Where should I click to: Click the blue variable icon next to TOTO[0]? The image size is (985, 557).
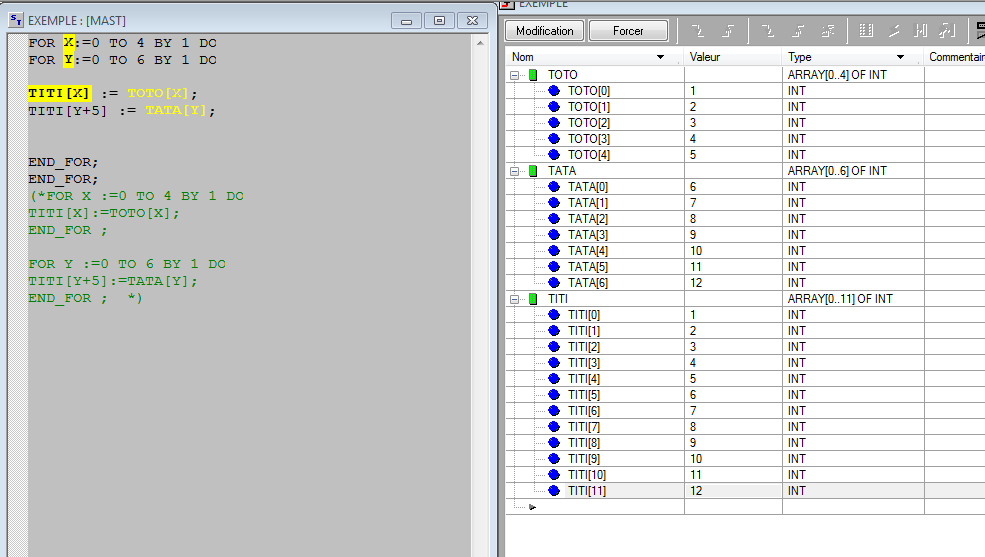coord(554,91)
